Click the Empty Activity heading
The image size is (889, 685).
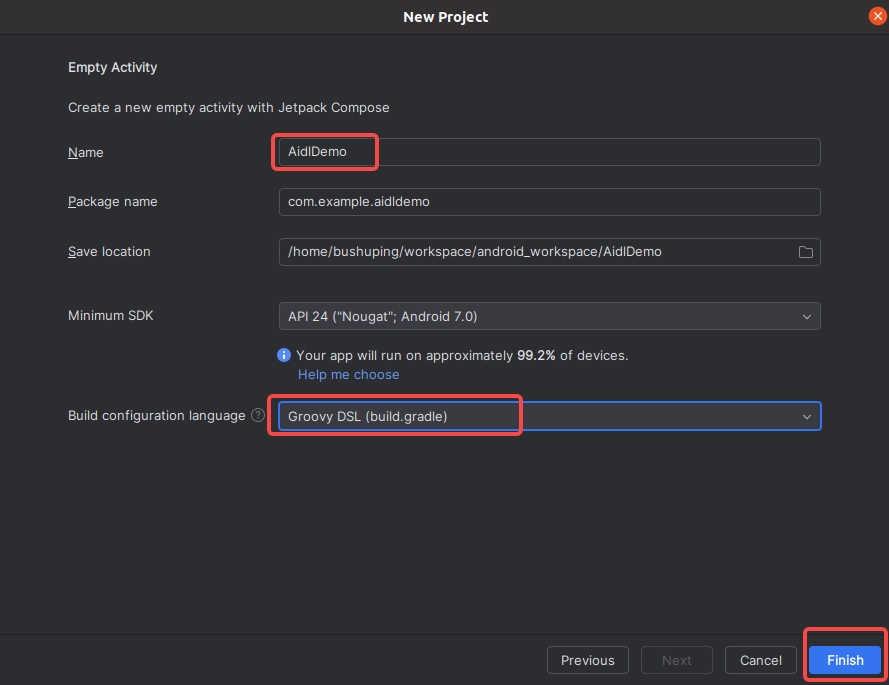113,68
